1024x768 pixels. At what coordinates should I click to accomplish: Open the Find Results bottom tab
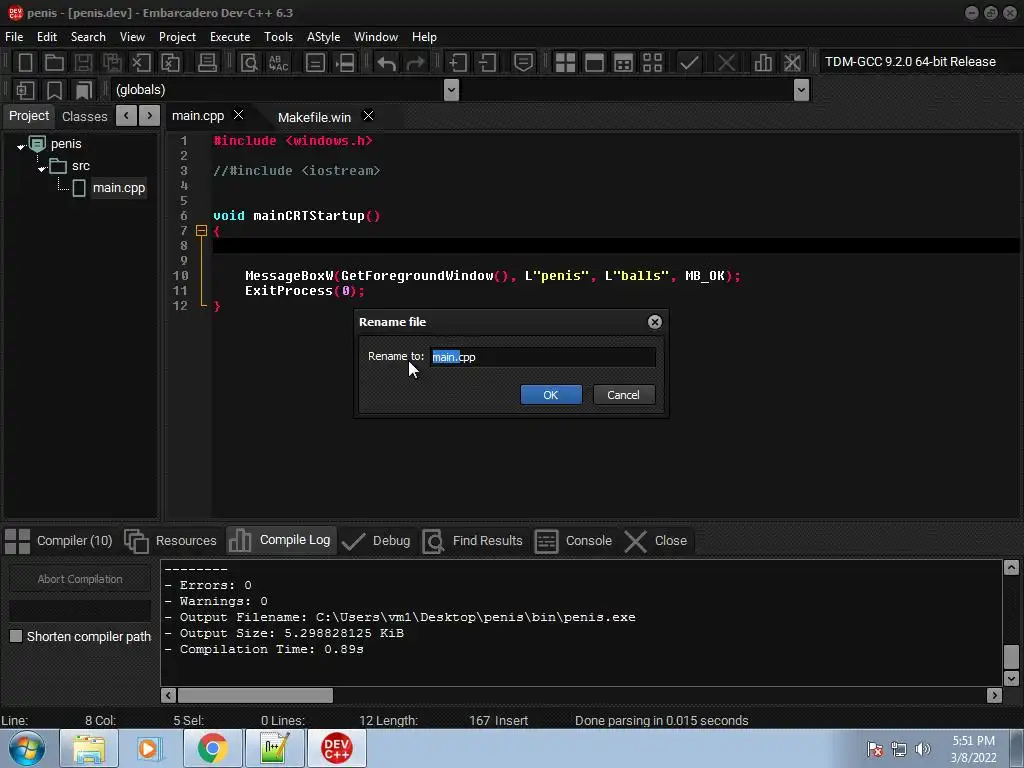tap(473, 541)
